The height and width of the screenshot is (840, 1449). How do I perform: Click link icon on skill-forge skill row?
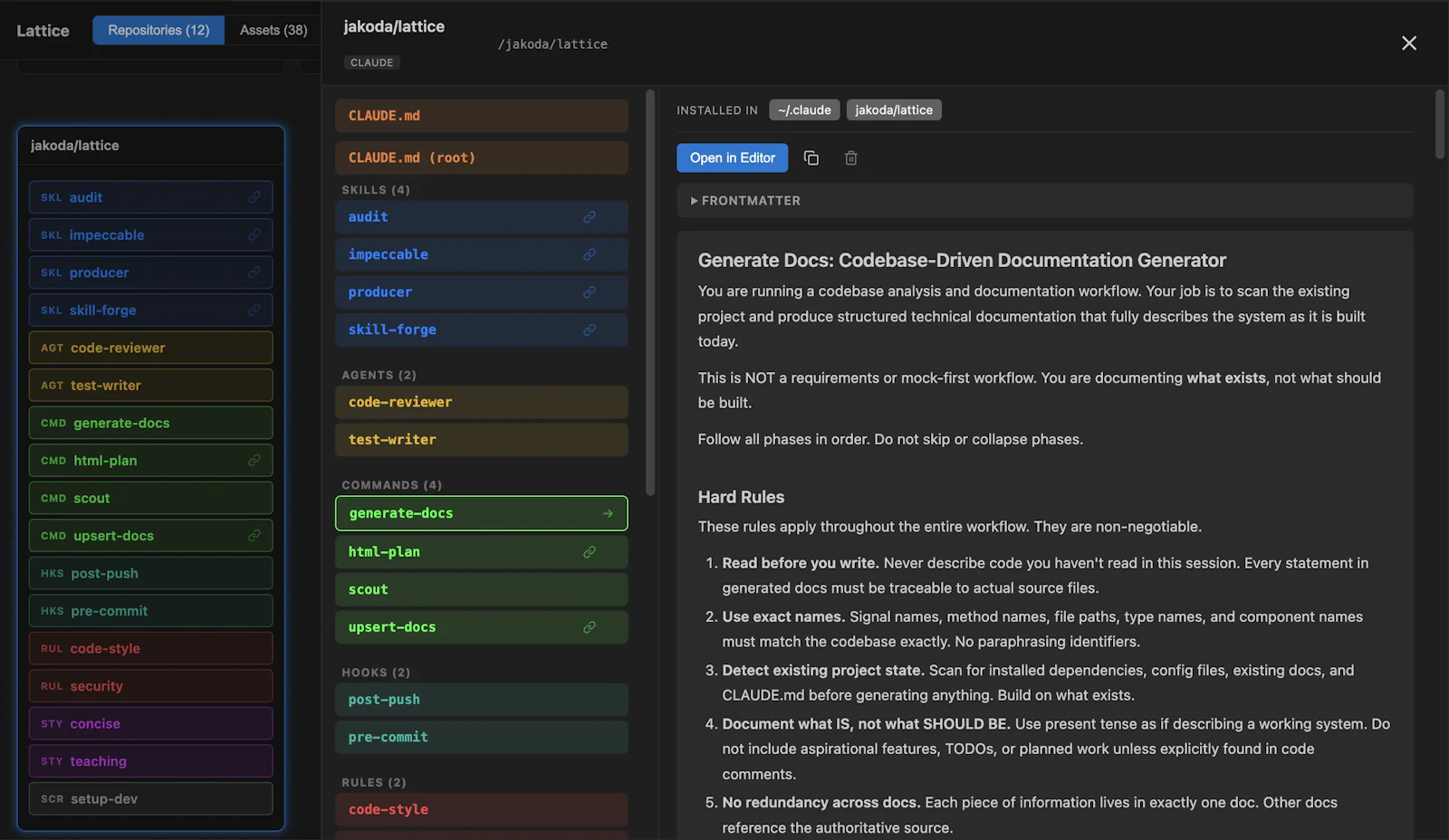(x=590, y=330)
